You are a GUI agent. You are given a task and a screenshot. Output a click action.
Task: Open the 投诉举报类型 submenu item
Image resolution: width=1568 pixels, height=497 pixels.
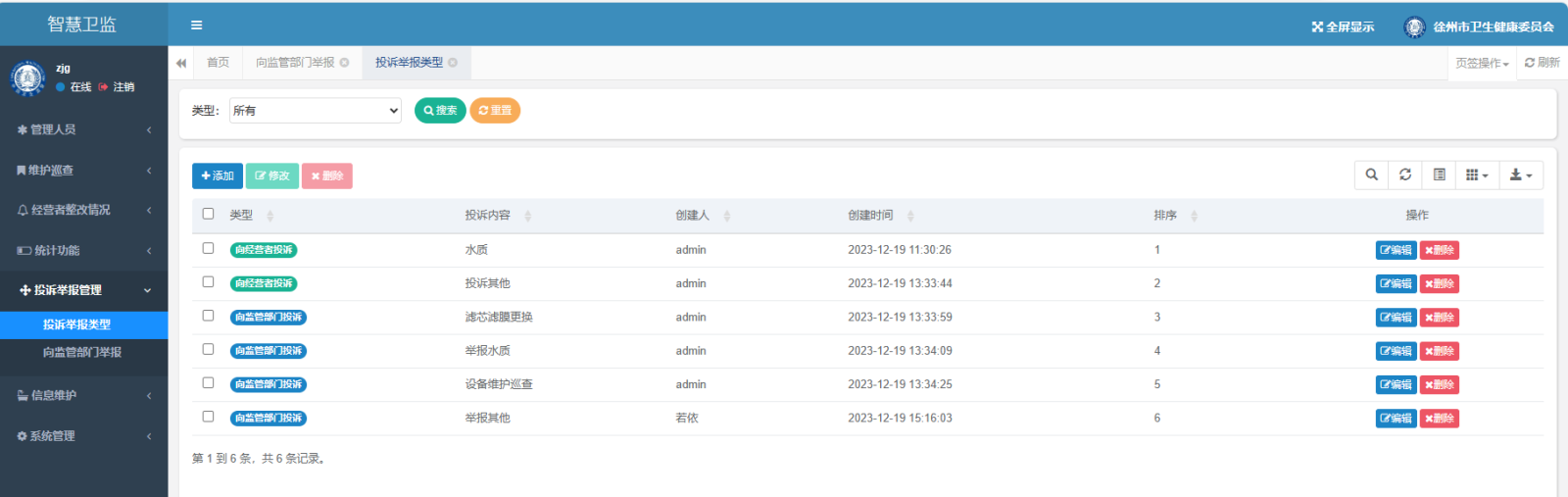point(84,324)
